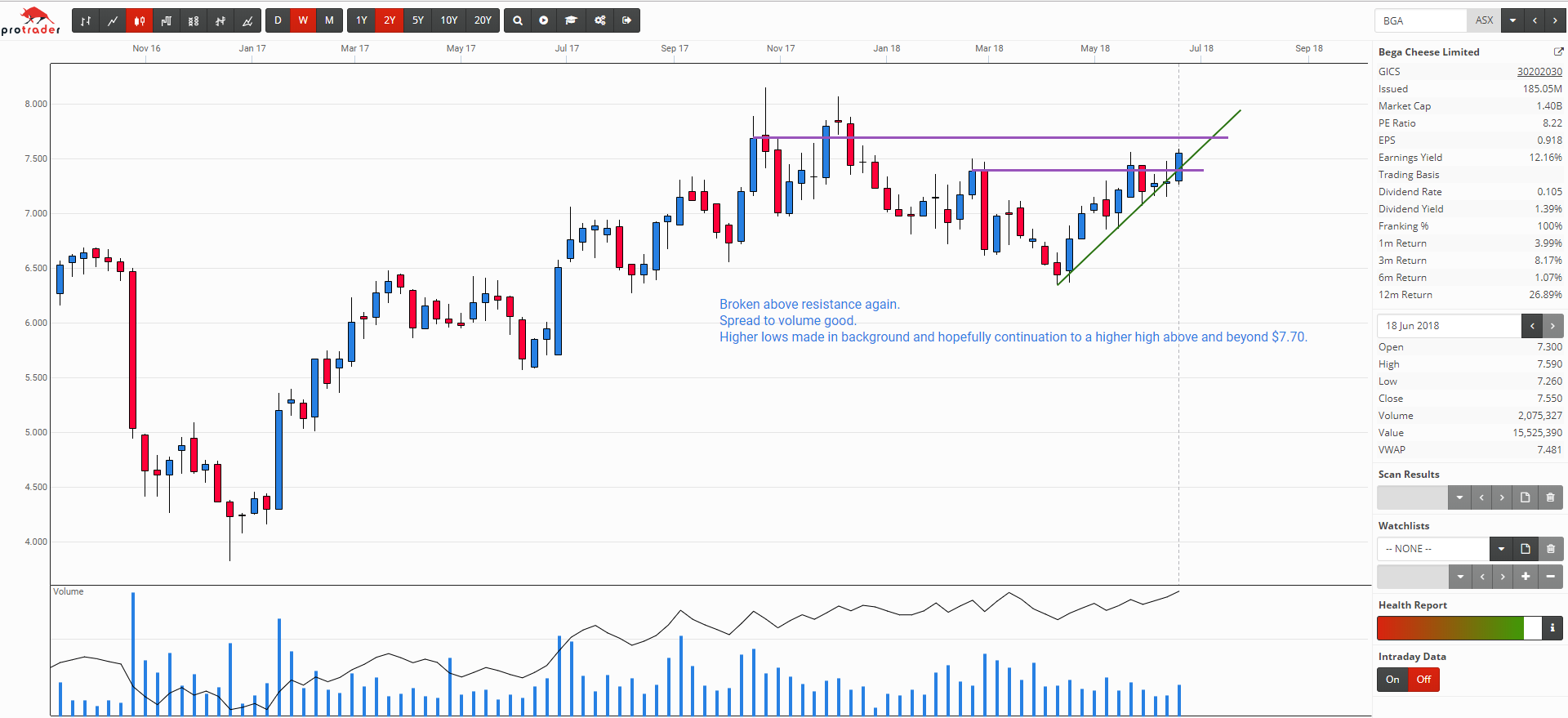
Task: Click the Market Cap value 1.40B
Action: click(1548, 106)
